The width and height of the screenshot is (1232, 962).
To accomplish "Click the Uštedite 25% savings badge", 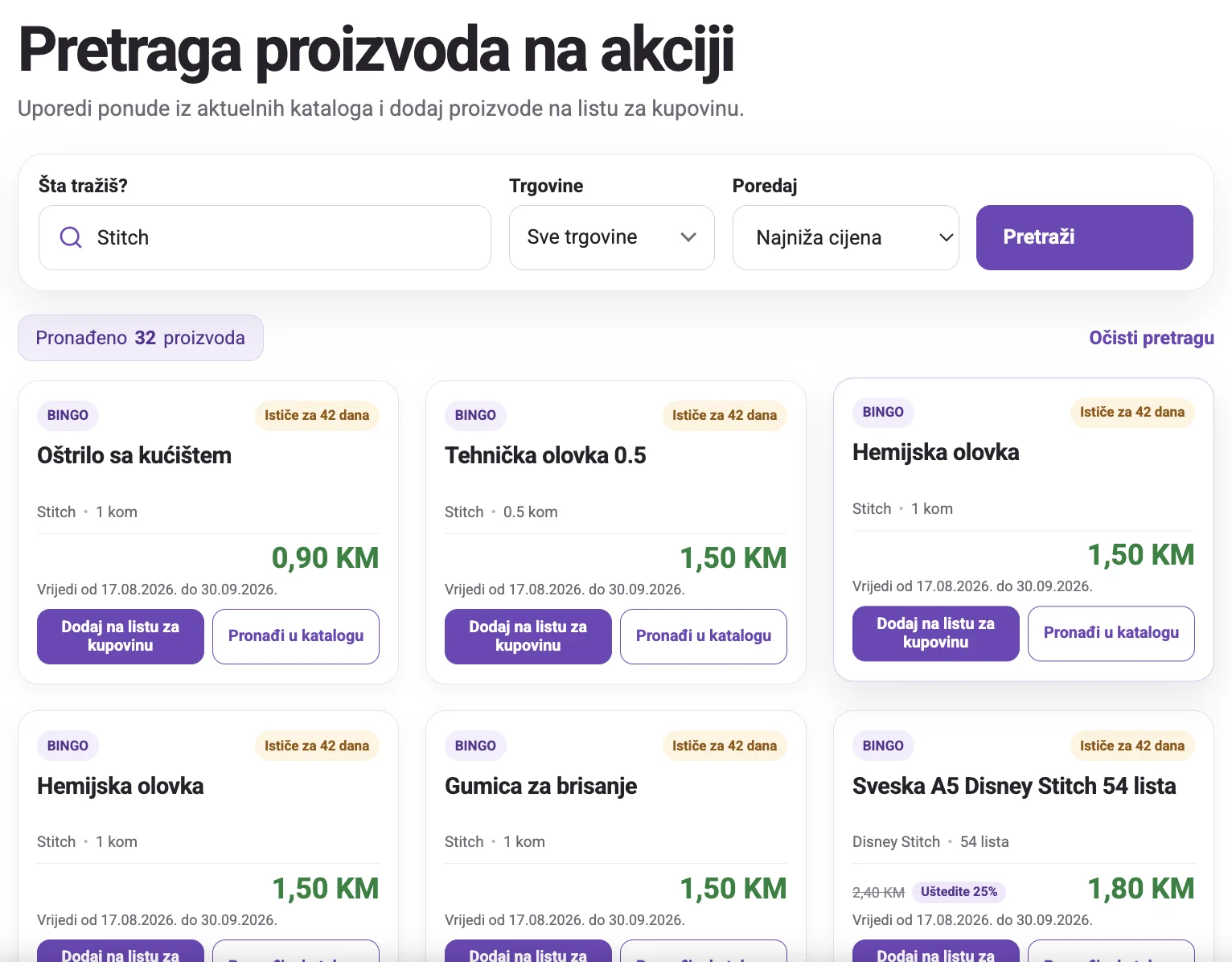I will 959,891.
